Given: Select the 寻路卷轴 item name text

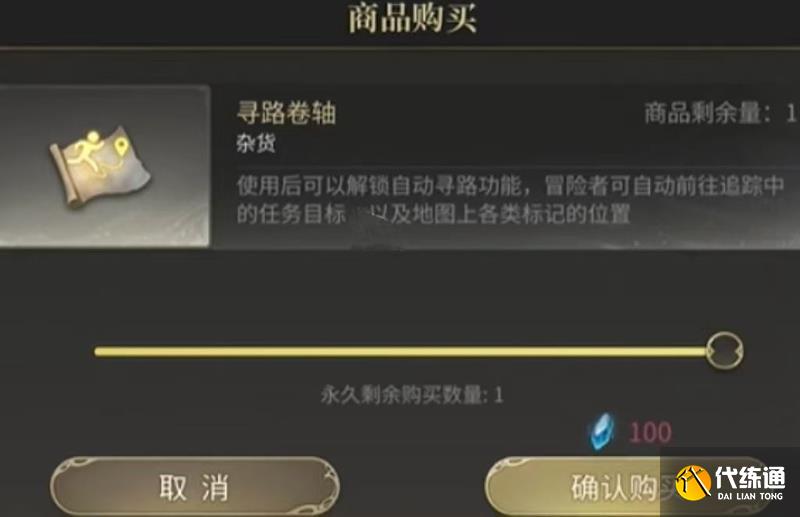Looking at the screenshot, I should click(x=286, y=112).
